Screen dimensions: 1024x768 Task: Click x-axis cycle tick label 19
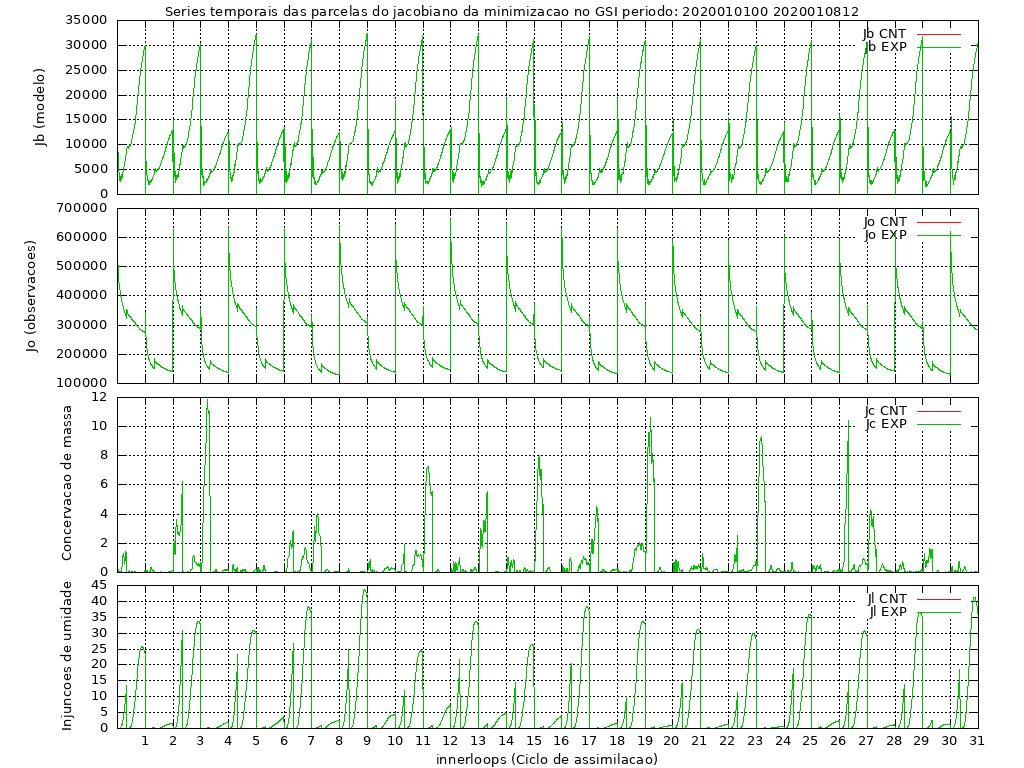pos(645,741)
